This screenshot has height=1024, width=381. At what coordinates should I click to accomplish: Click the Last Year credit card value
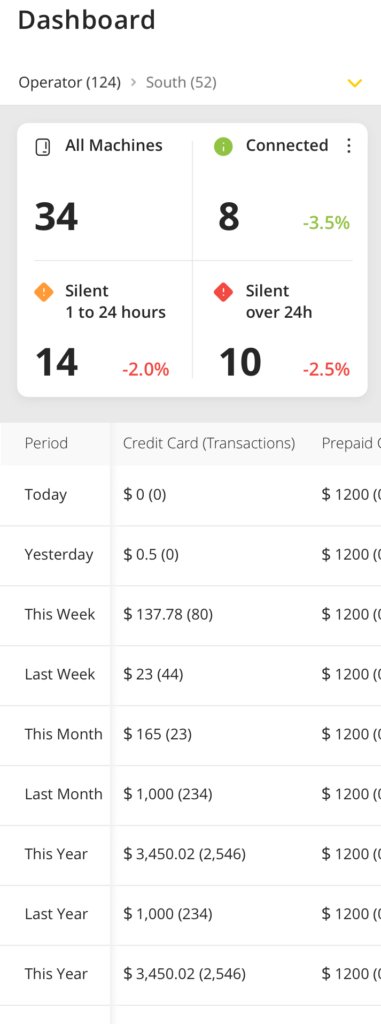tap(168, 914)
